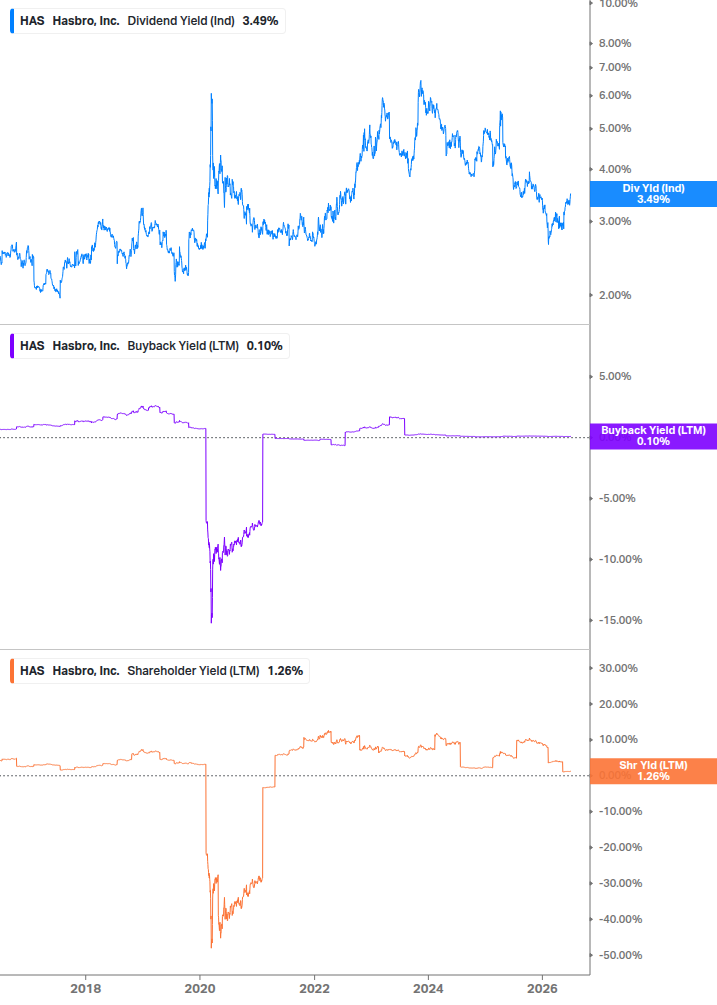Image resolution: width=717 pixels, height=1005 pixels.
Task: Click the -30.00% tick on shareholder yield axis
Action: coord(620,883)
